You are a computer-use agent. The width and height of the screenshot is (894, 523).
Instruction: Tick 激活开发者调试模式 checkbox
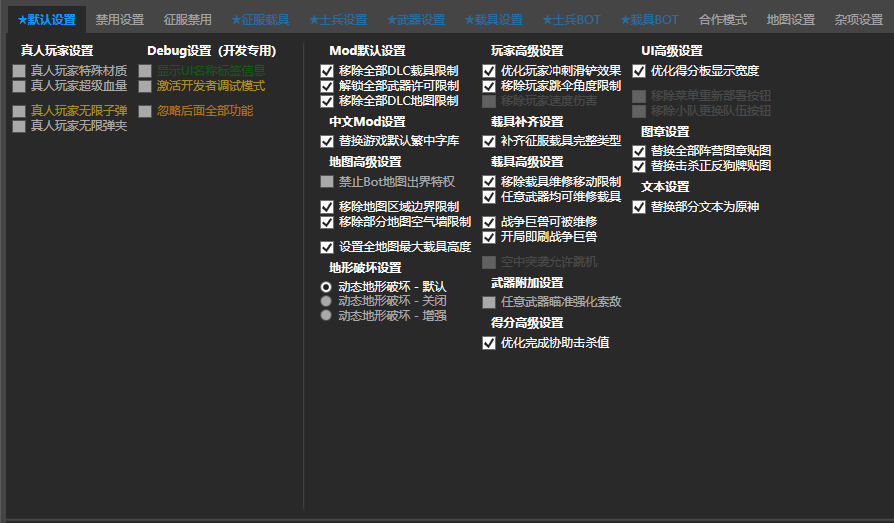[145, 86]
